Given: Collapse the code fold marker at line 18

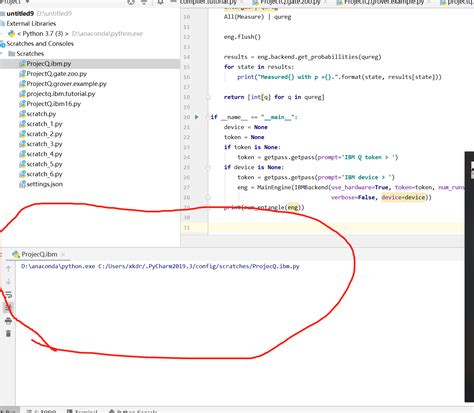Looking at the screenshot, I should pyautogui.click(x=208, y=97).
